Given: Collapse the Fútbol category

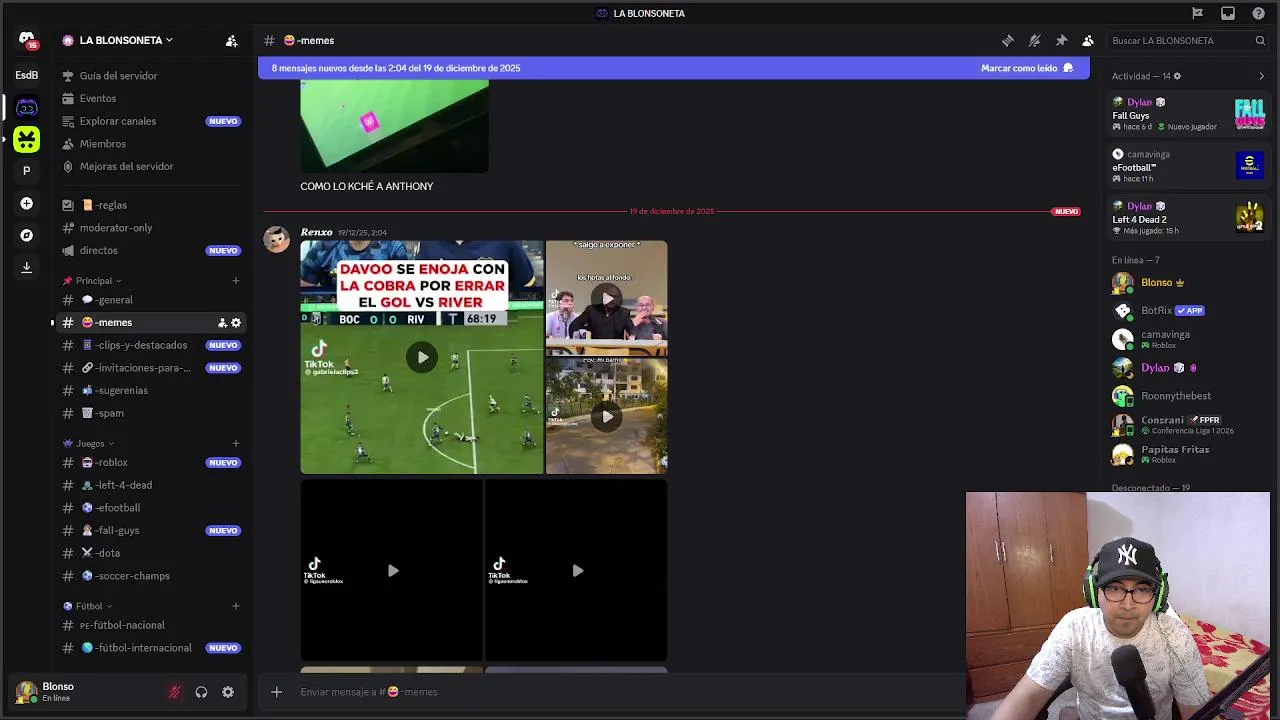Looking at the screenshot, I should coord(87,606).
